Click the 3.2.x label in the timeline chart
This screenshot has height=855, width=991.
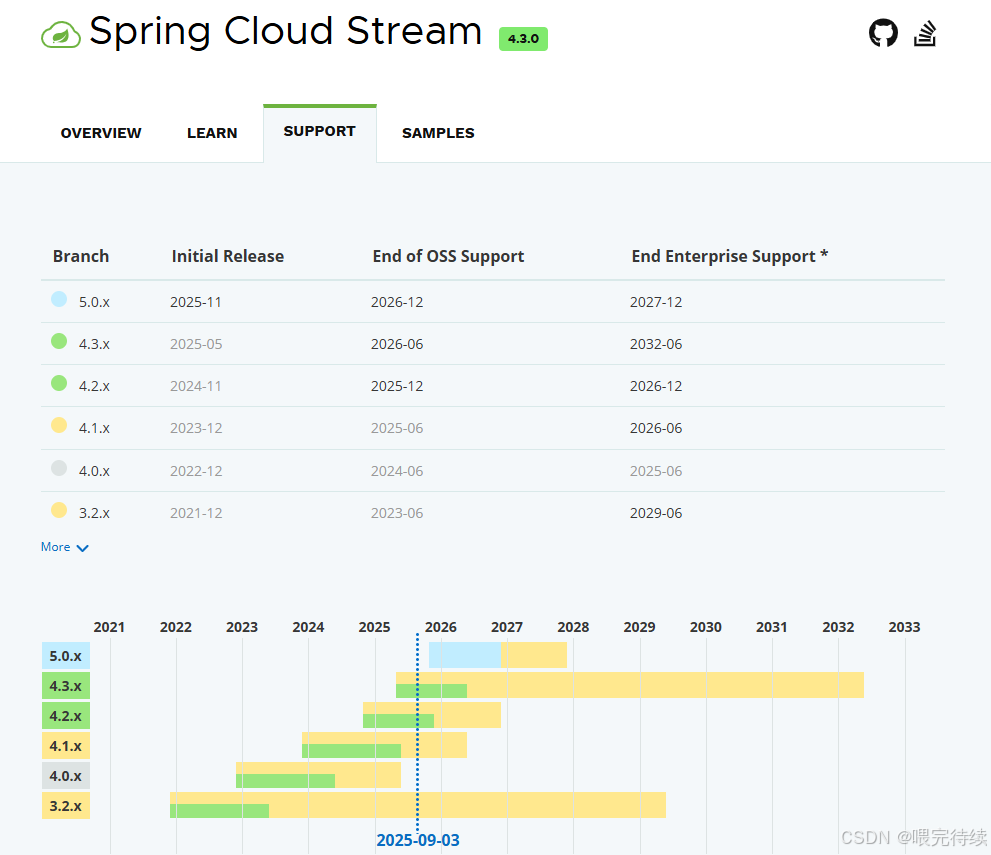(x=66, y=806)
